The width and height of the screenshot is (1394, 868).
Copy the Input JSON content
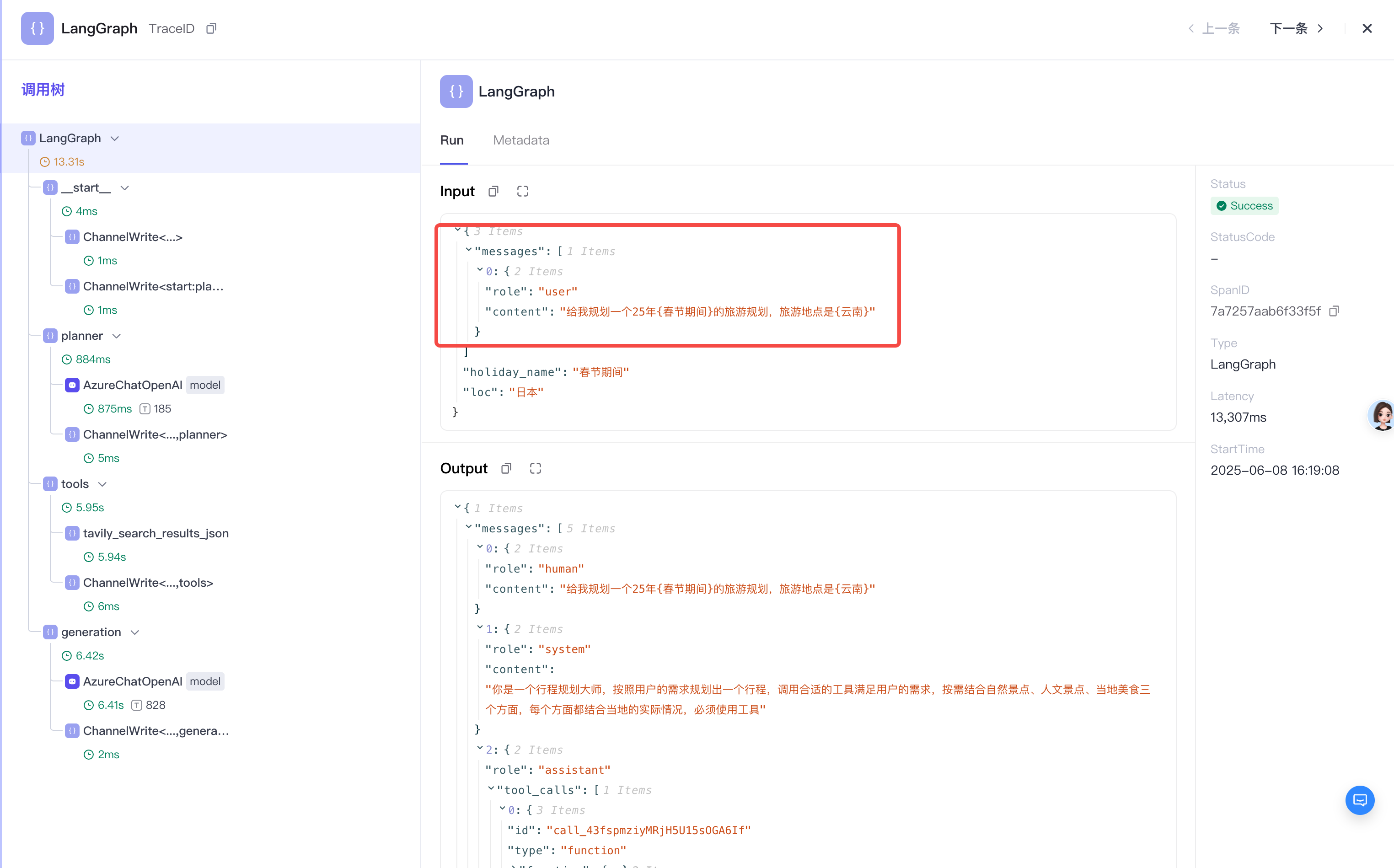tap(493, 191)
